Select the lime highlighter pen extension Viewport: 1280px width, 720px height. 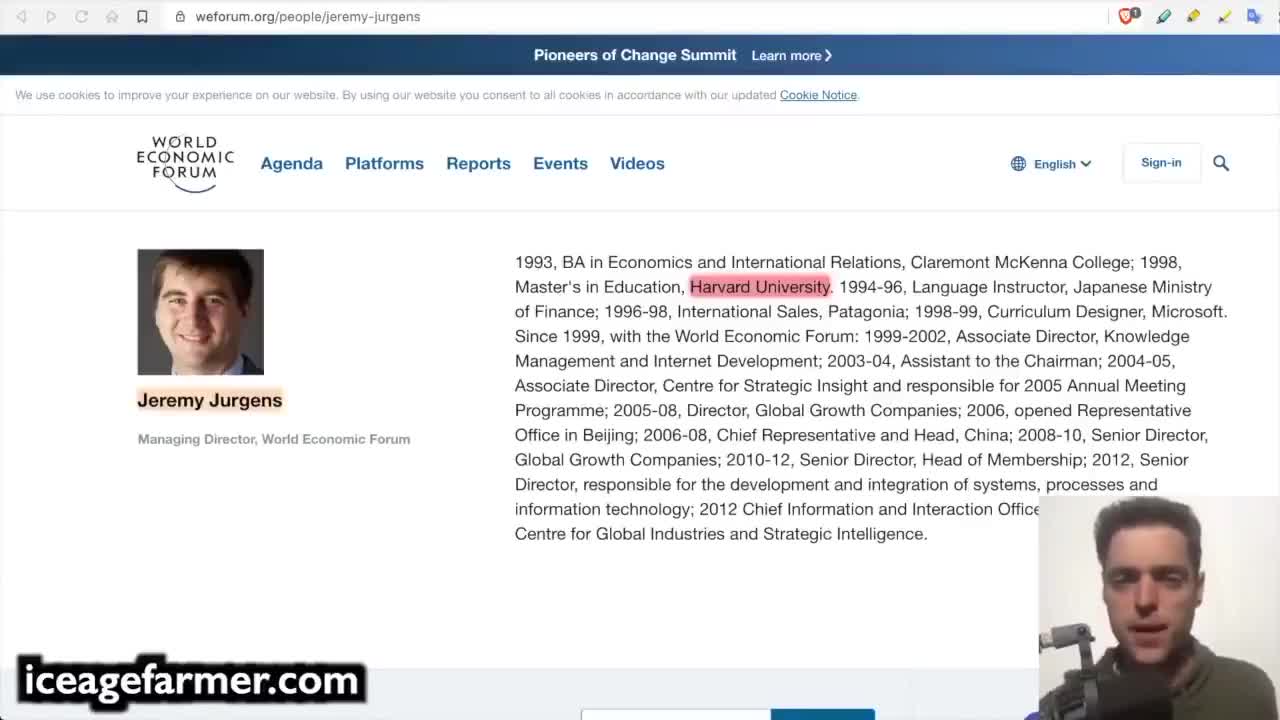[x=1224, y=16]
